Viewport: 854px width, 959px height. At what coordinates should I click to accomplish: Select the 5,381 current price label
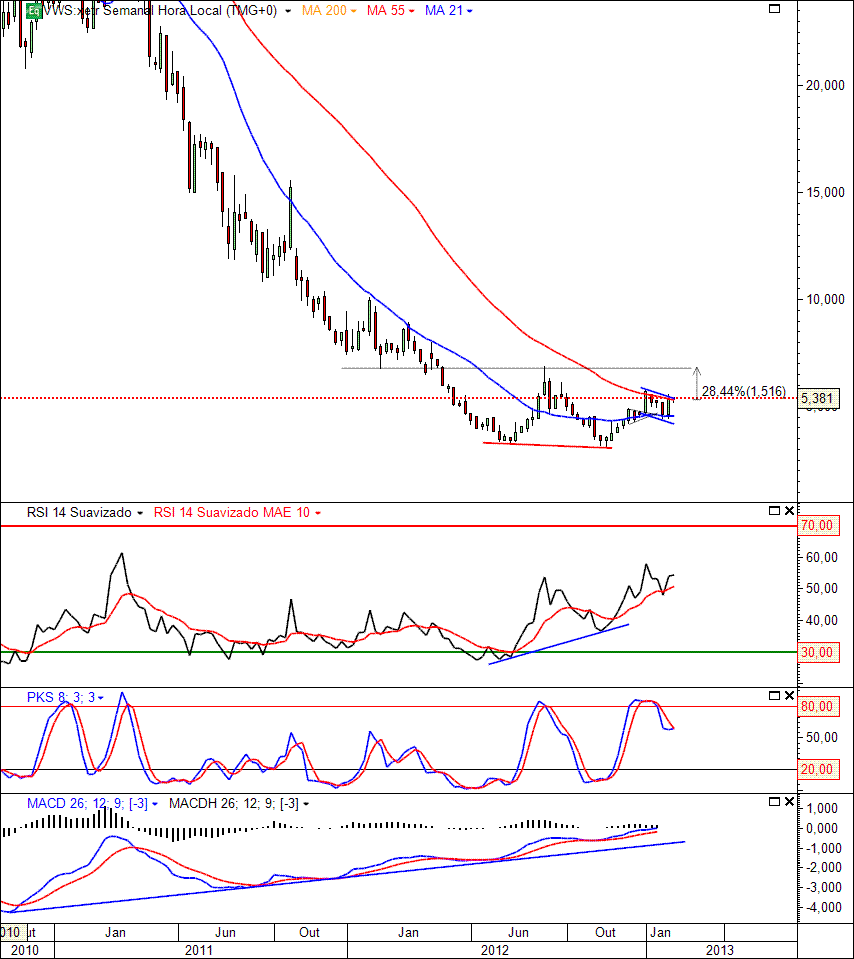tap(817, 399)
